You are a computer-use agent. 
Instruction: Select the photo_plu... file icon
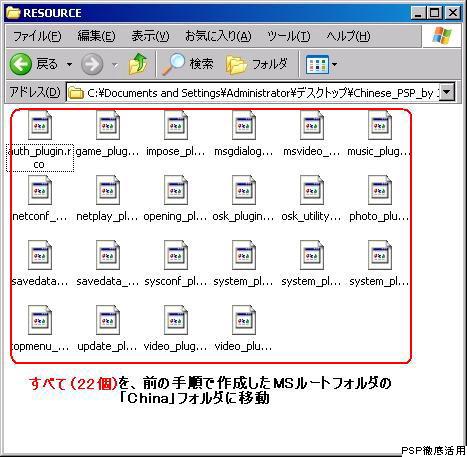coord(380,190)
